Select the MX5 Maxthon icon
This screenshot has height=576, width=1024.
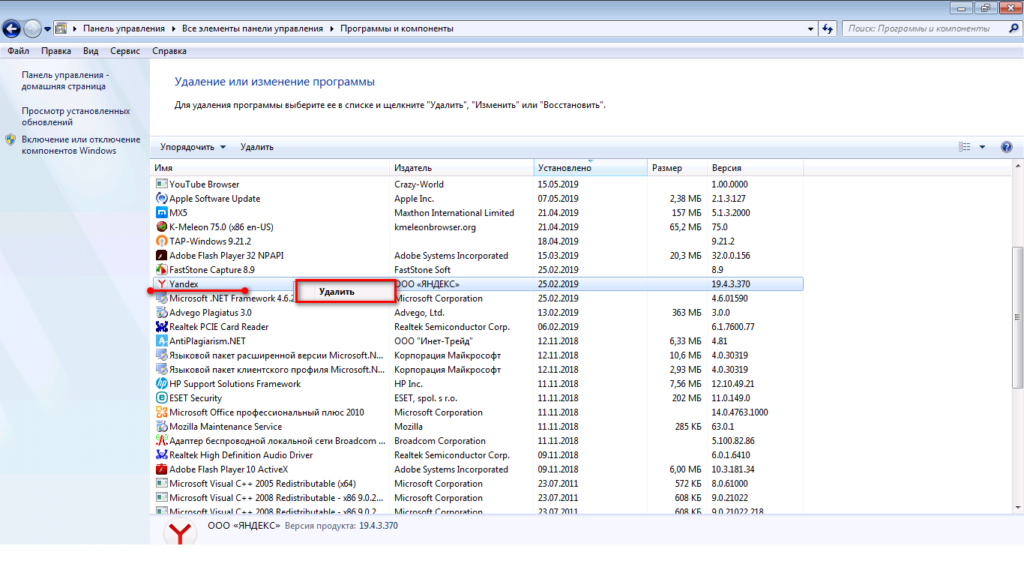[161, 213]
